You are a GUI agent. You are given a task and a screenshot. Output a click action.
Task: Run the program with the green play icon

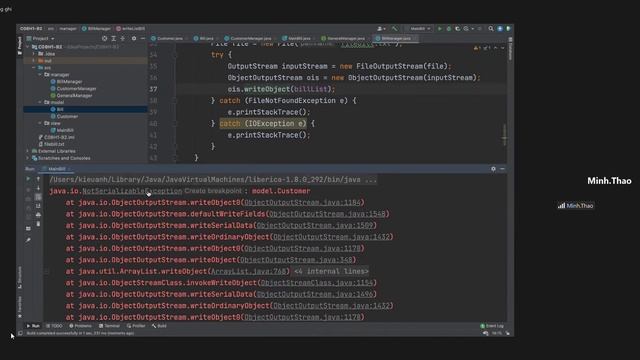click(440, 29)
